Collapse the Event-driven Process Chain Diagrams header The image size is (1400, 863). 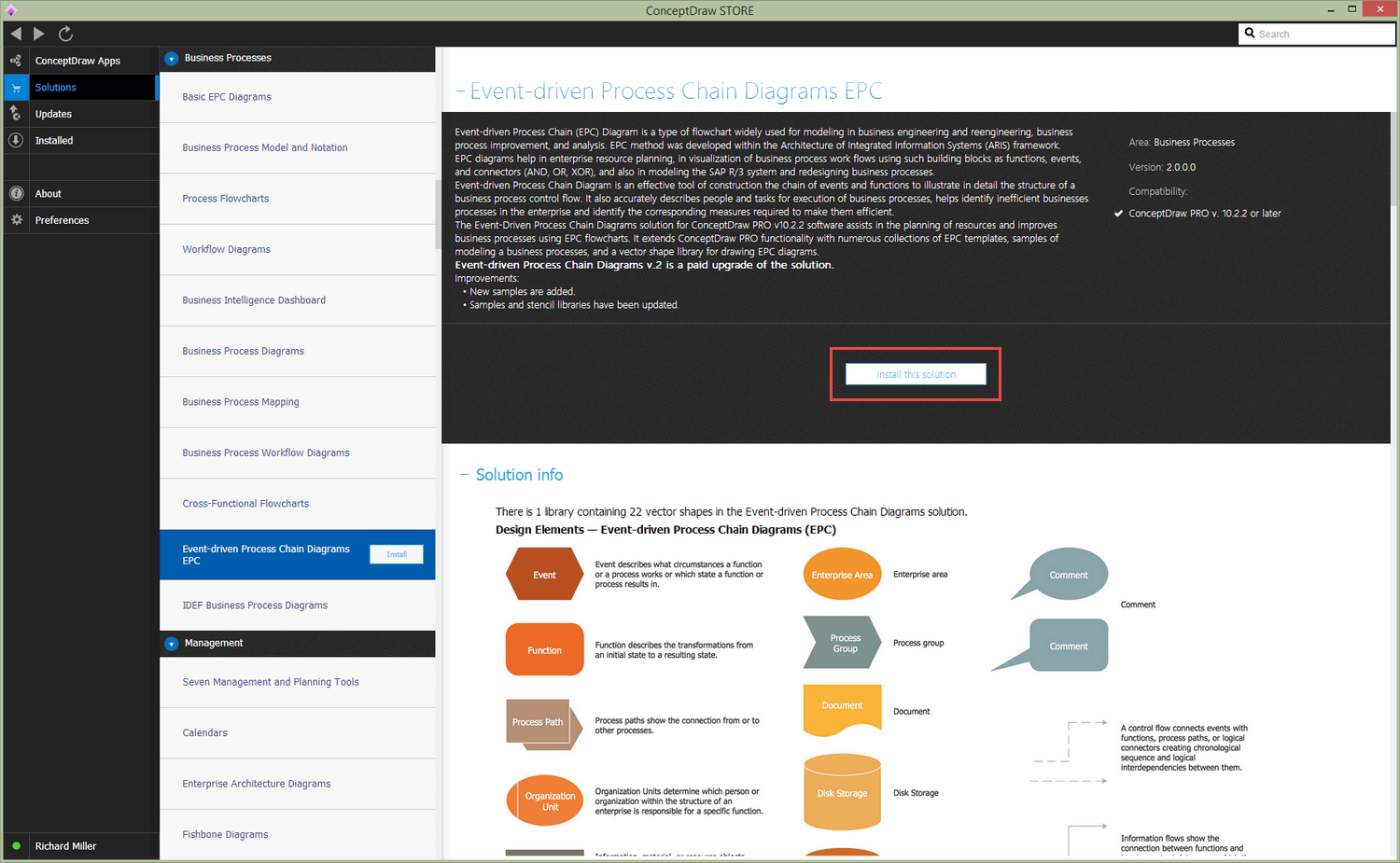tap(460, 91)
